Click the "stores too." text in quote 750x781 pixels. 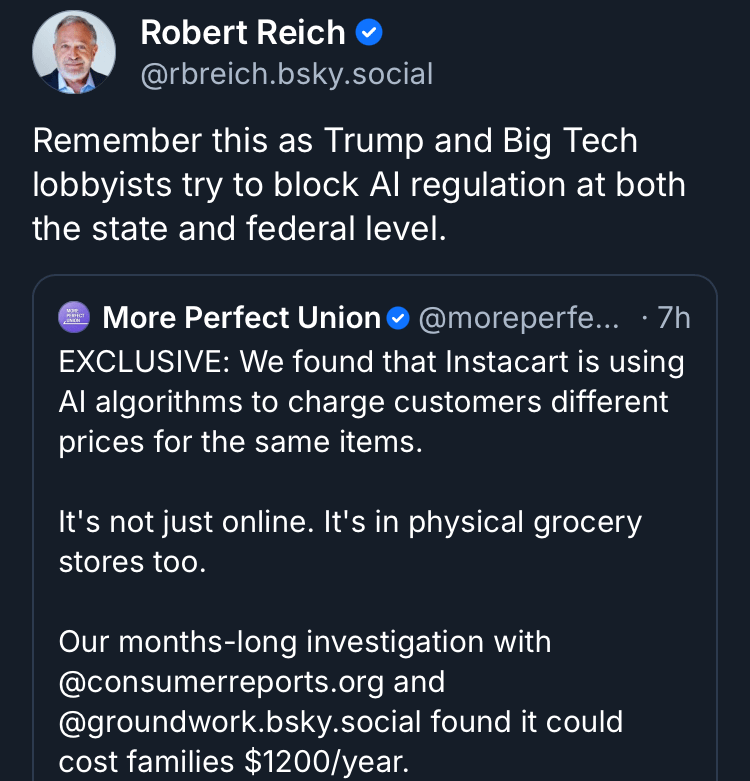pos(132,562)
